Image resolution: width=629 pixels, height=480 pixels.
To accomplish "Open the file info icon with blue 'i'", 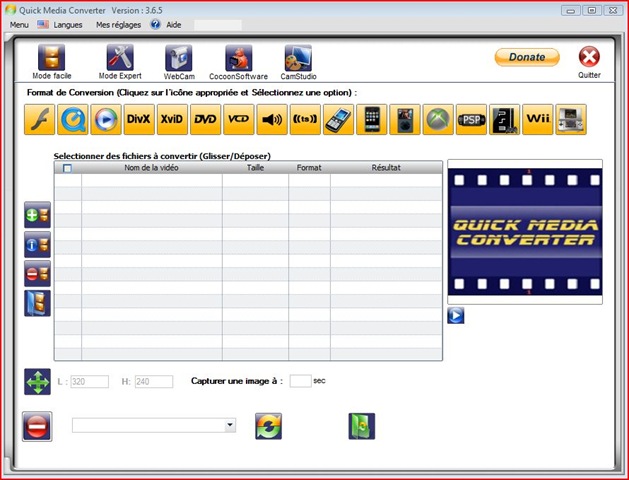I will coord(37,244).
